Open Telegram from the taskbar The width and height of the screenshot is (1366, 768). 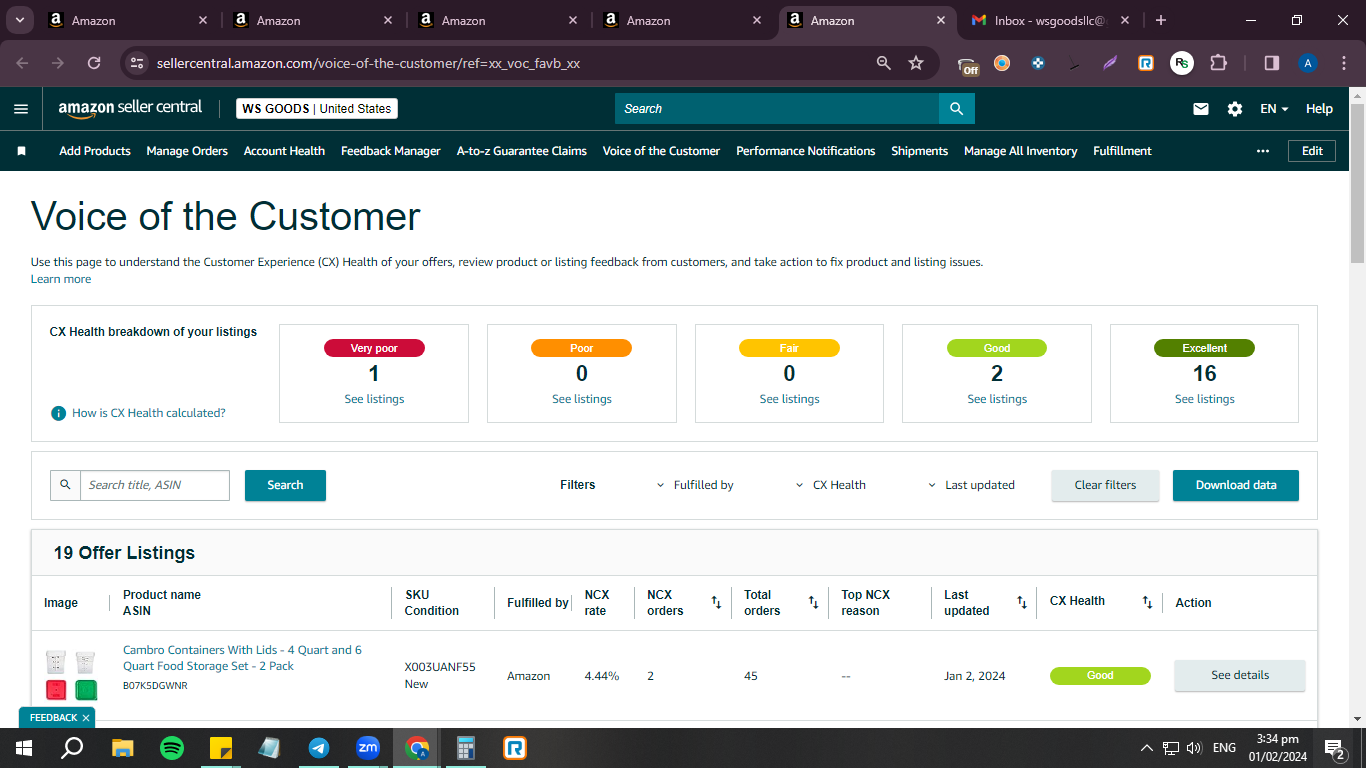pyautogui.click(x=319, y=748)
